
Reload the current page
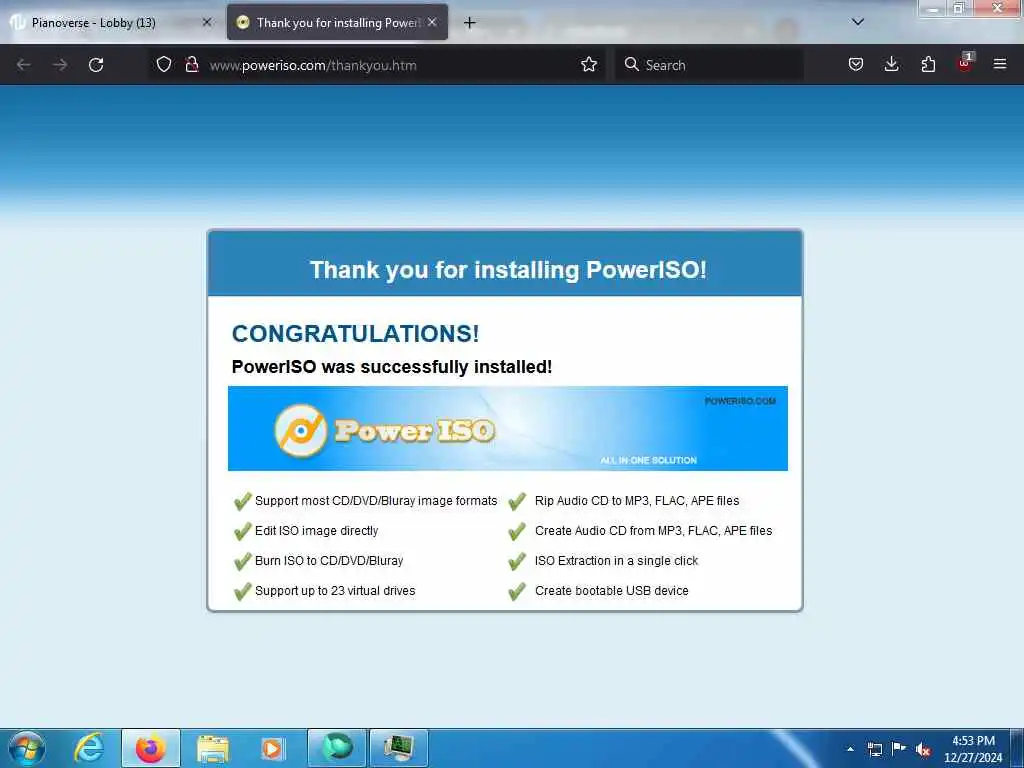(96, 65)
